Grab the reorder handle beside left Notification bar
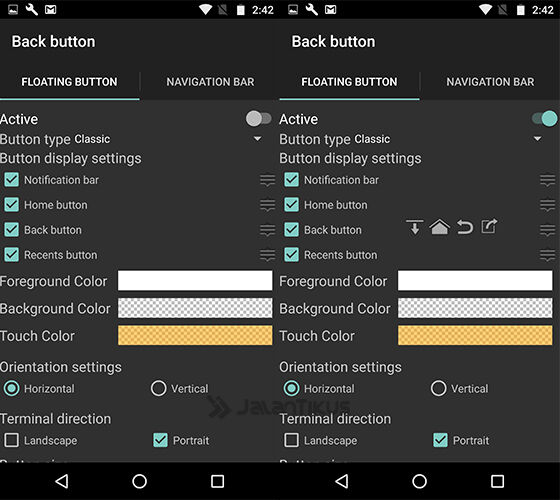560x500 pixels. pyautogui.click(x=268, y=180)
